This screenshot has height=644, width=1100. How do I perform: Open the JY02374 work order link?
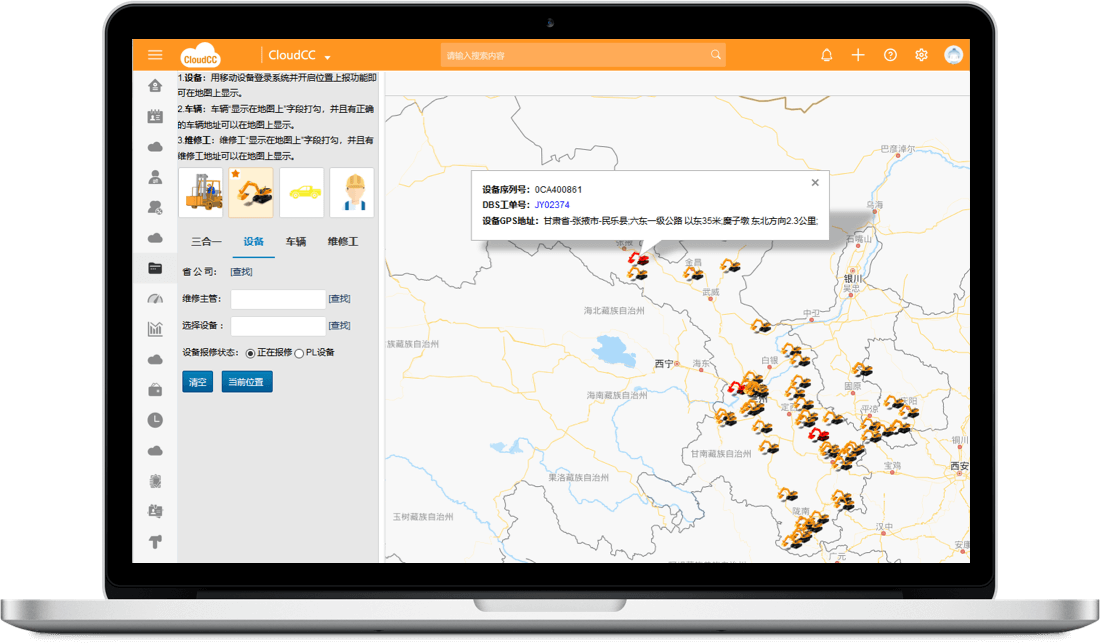[x=552, y=205]
